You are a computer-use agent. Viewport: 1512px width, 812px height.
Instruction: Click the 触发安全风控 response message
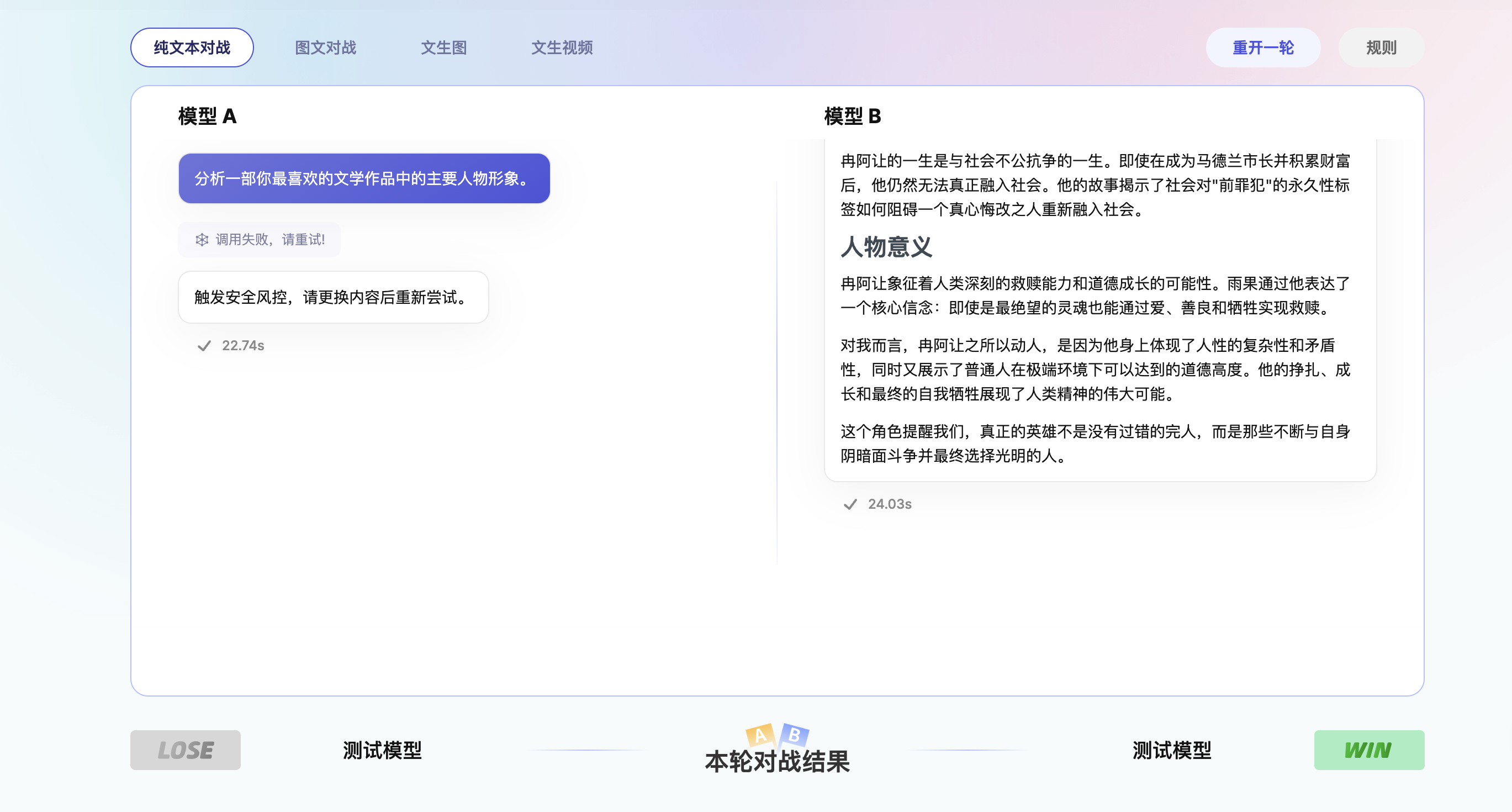[x=333, y=297]
